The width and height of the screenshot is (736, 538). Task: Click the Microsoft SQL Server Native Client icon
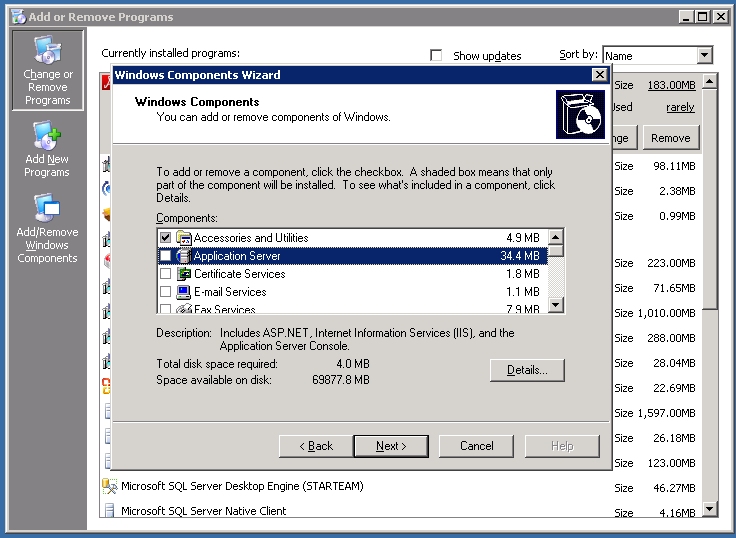pyautogui.click(x=109, y=510)
